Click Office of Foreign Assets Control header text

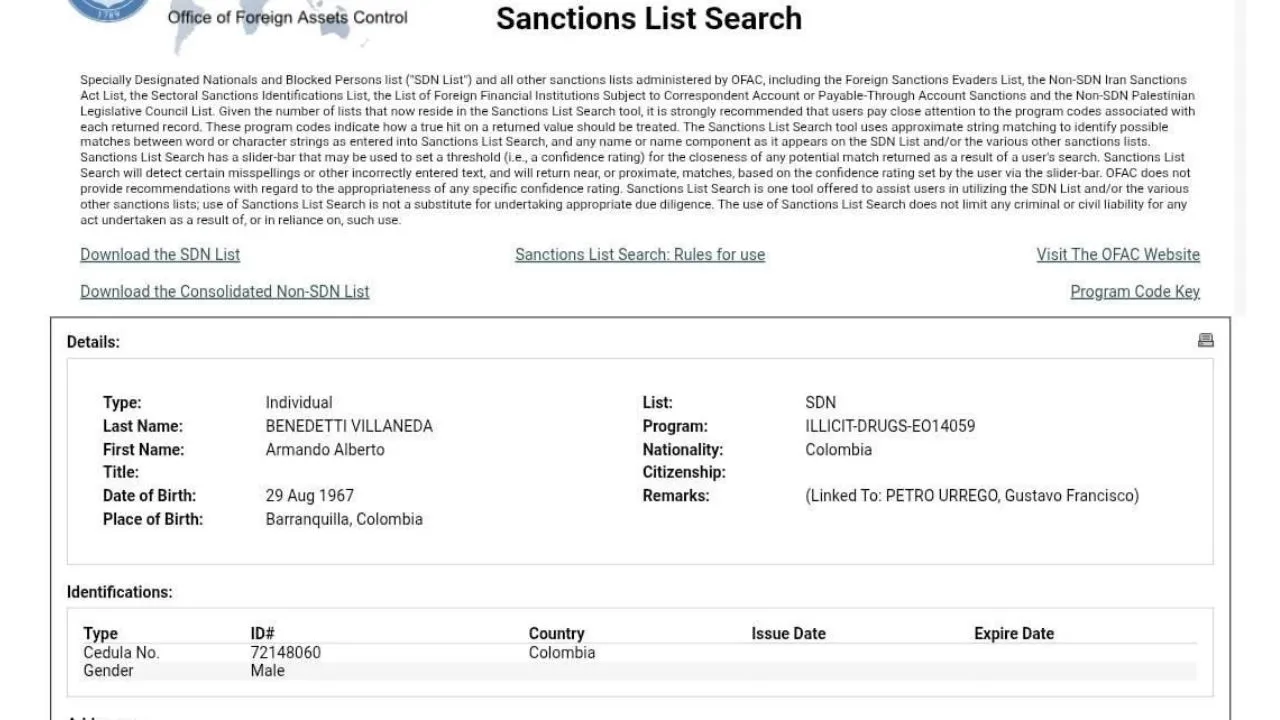(x=288, y=17)
